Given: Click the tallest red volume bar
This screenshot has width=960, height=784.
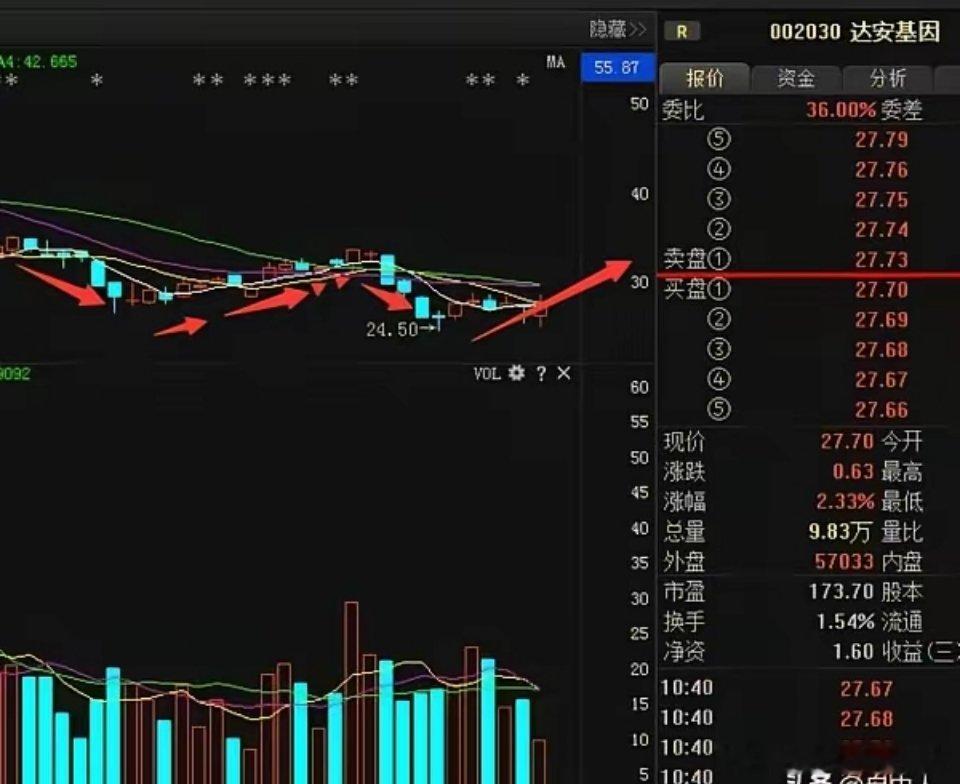Looking at the screenshot, I should 351,693.
